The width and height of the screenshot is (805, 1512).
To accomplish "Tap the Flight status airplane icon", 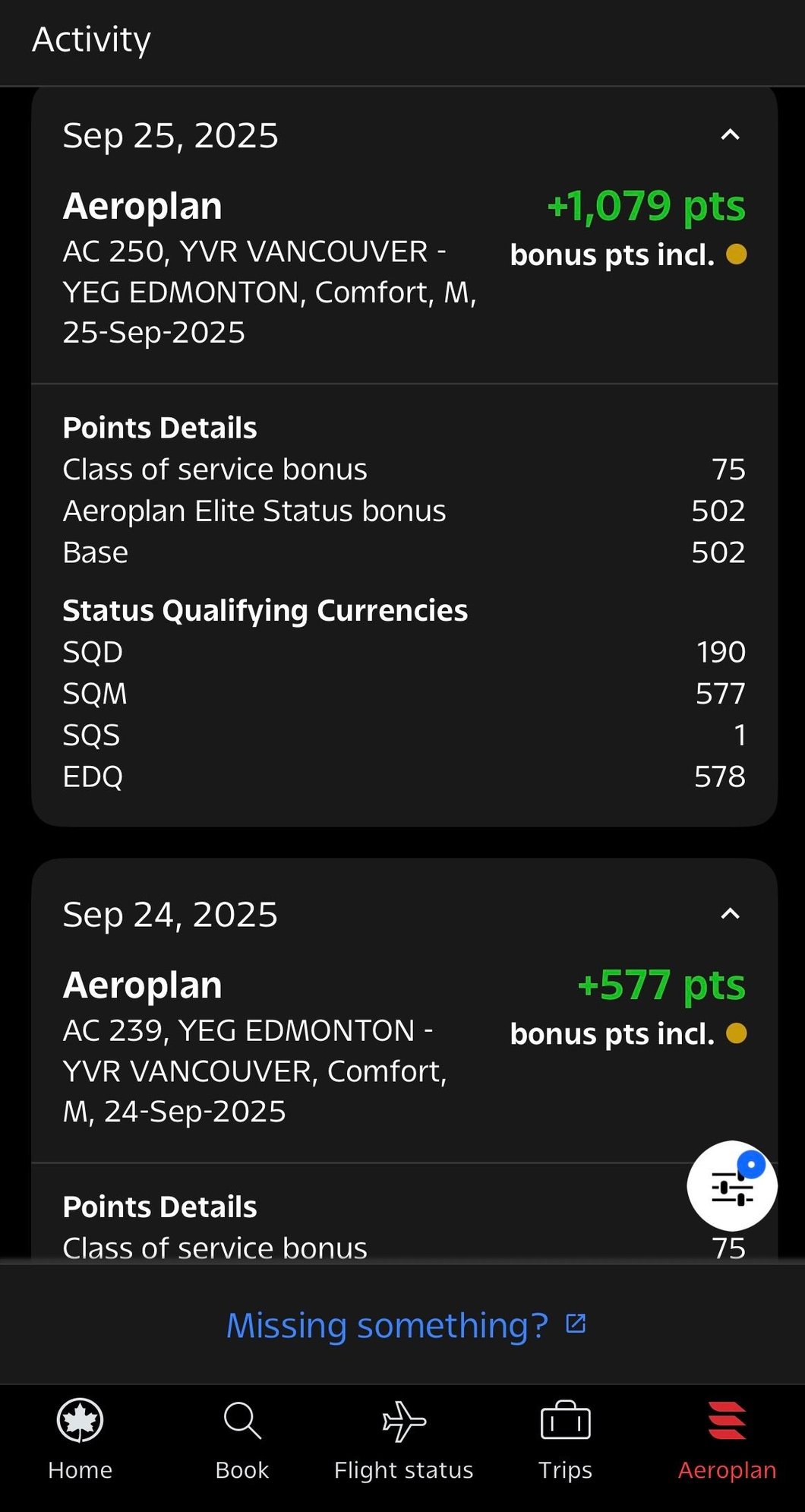I will click(x=404, y=1421).
